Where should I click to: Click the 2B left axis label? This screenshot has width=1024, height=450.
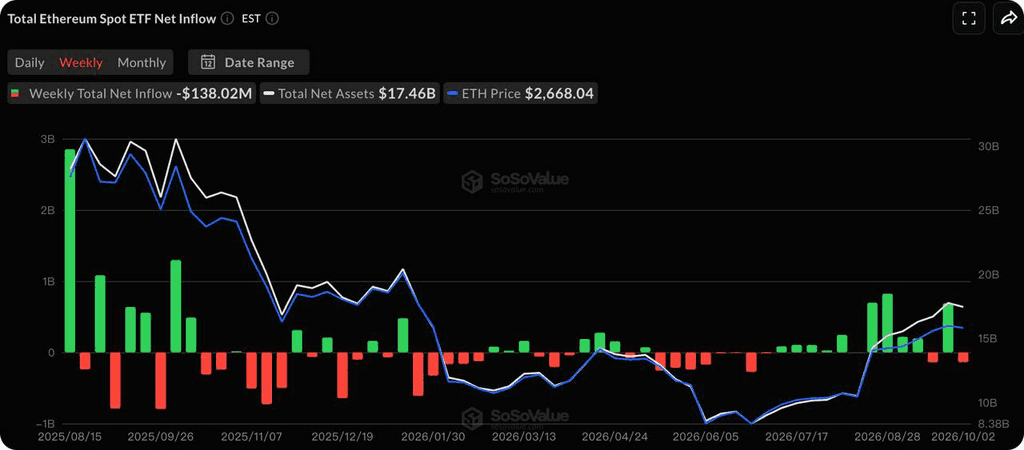click(47, 210)
